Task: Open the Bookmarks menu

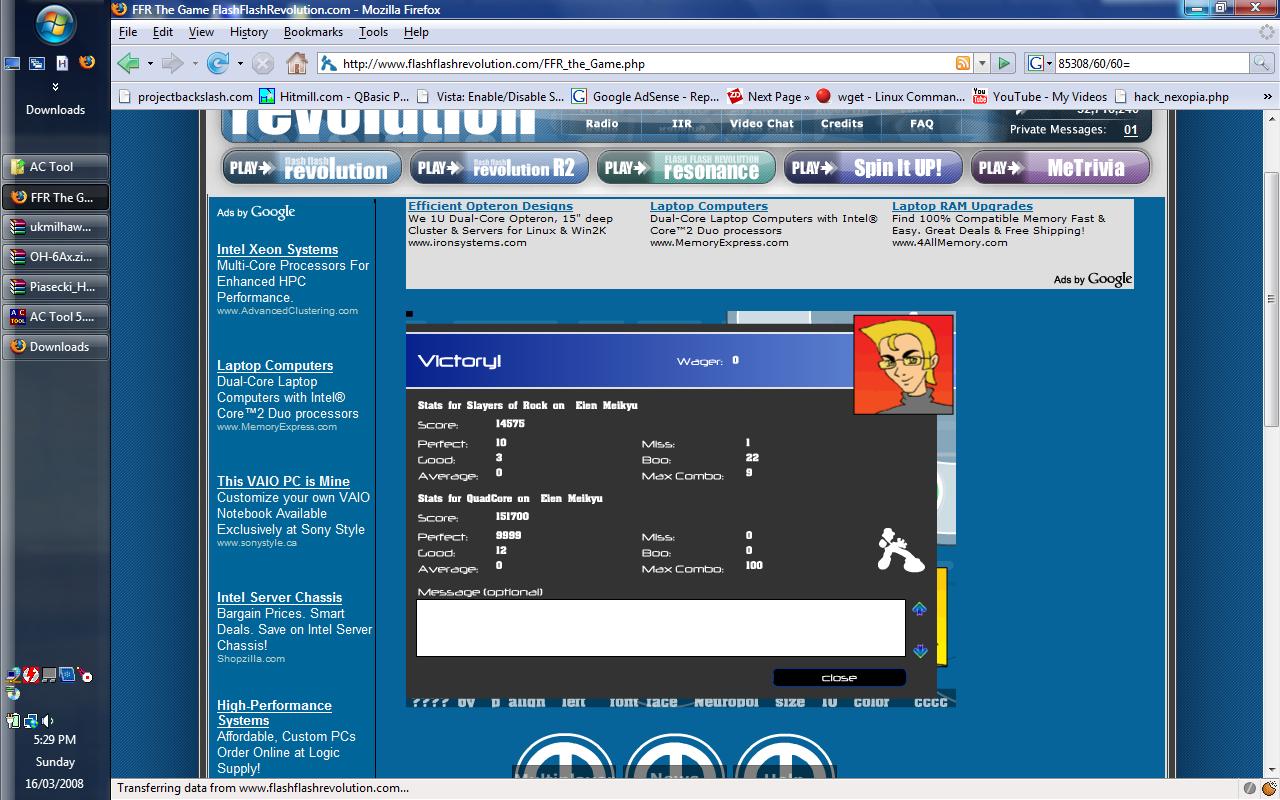Action: coord(313,32)
